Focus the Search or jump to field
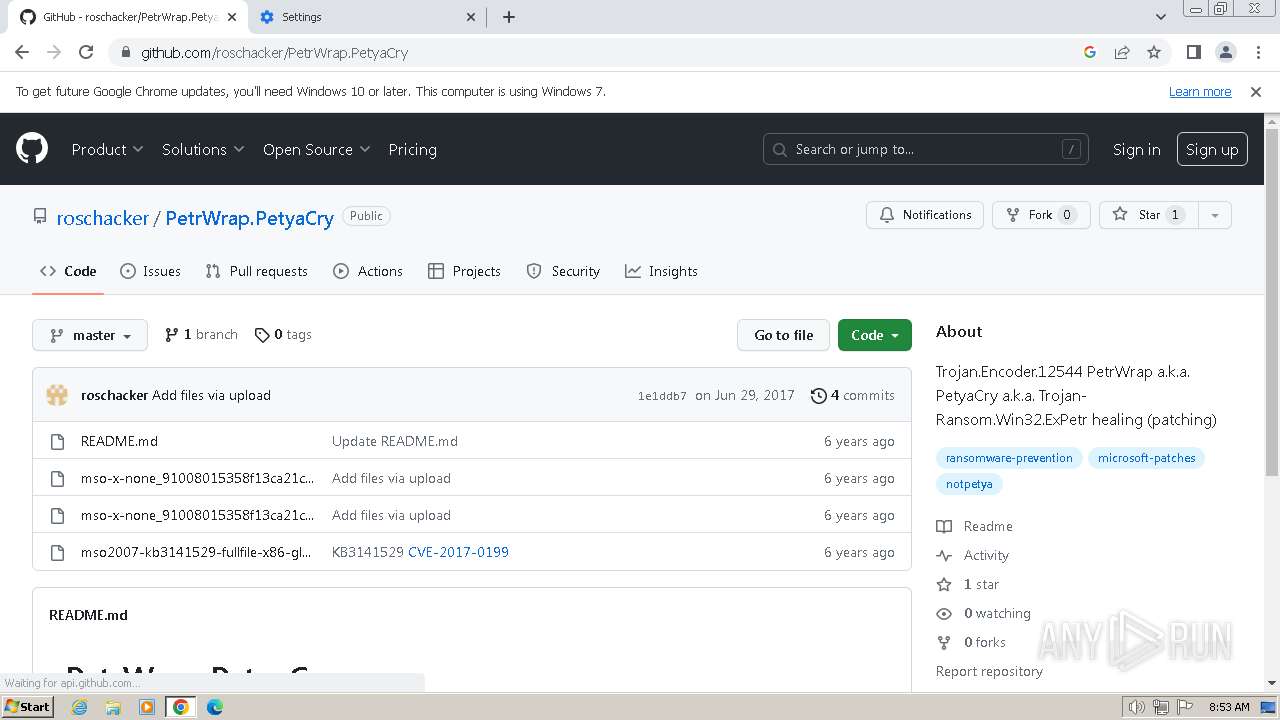This screenshot has height=720, width=1280. tap(925, 149)
